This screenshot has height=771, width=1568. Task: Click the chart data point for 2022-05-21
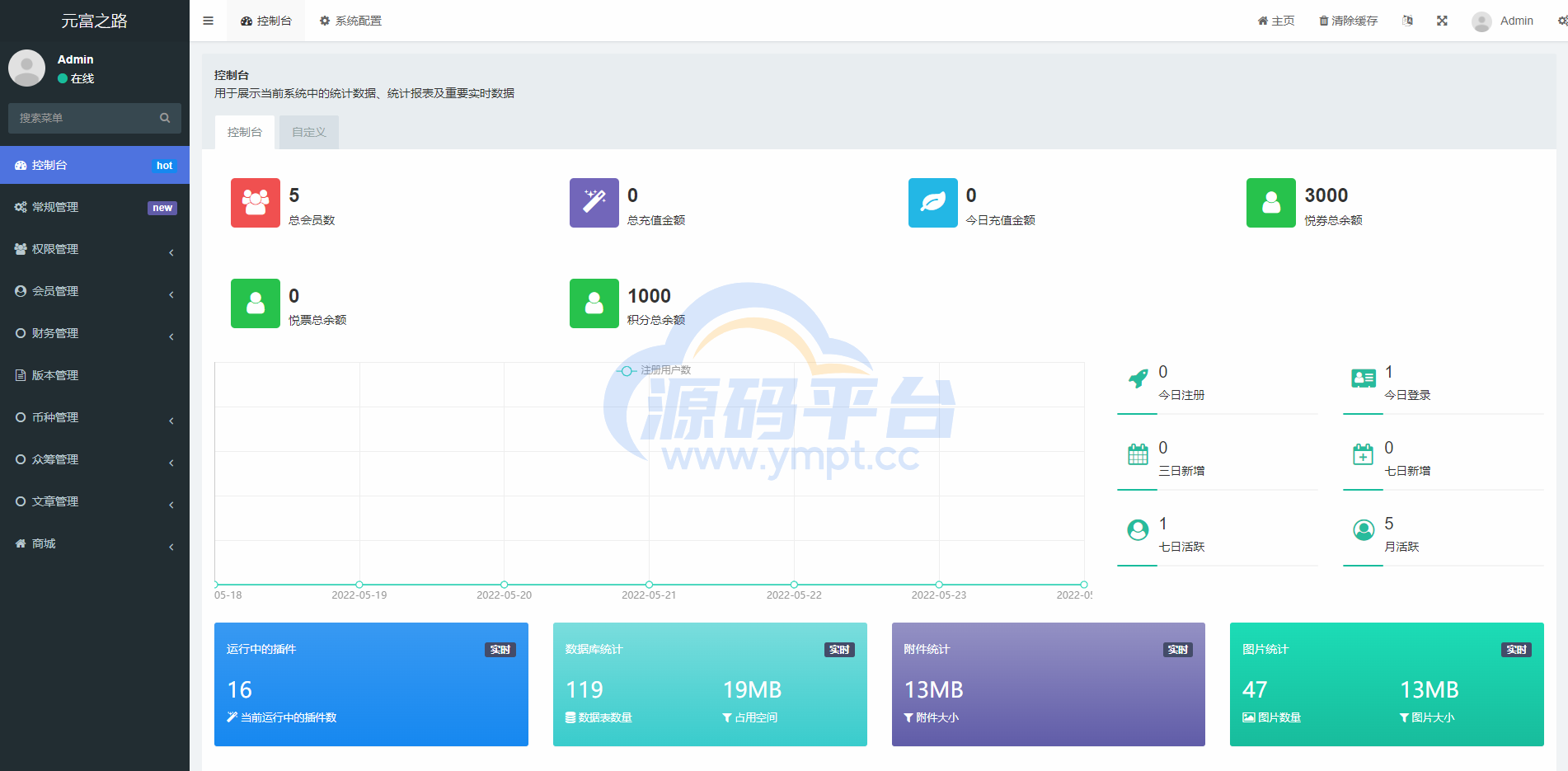pyautogui.click(x=649, y=585)
